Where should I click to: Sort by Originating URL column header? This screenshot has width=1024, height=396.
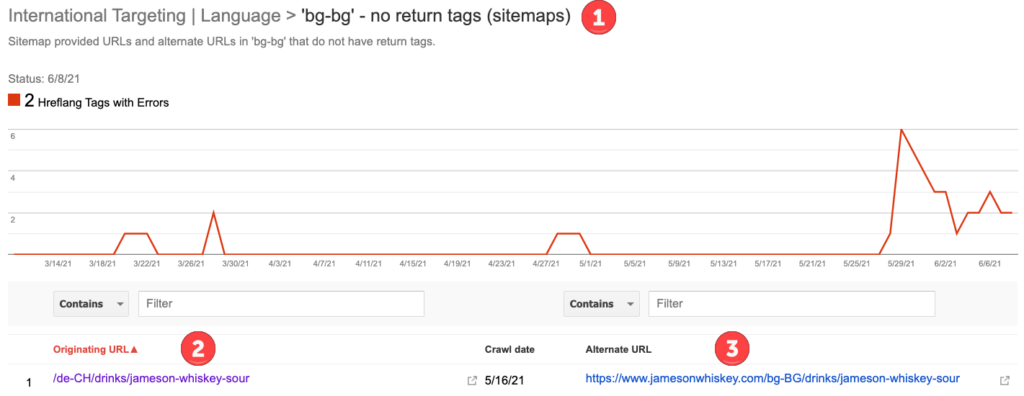click(x=91, y=350)
